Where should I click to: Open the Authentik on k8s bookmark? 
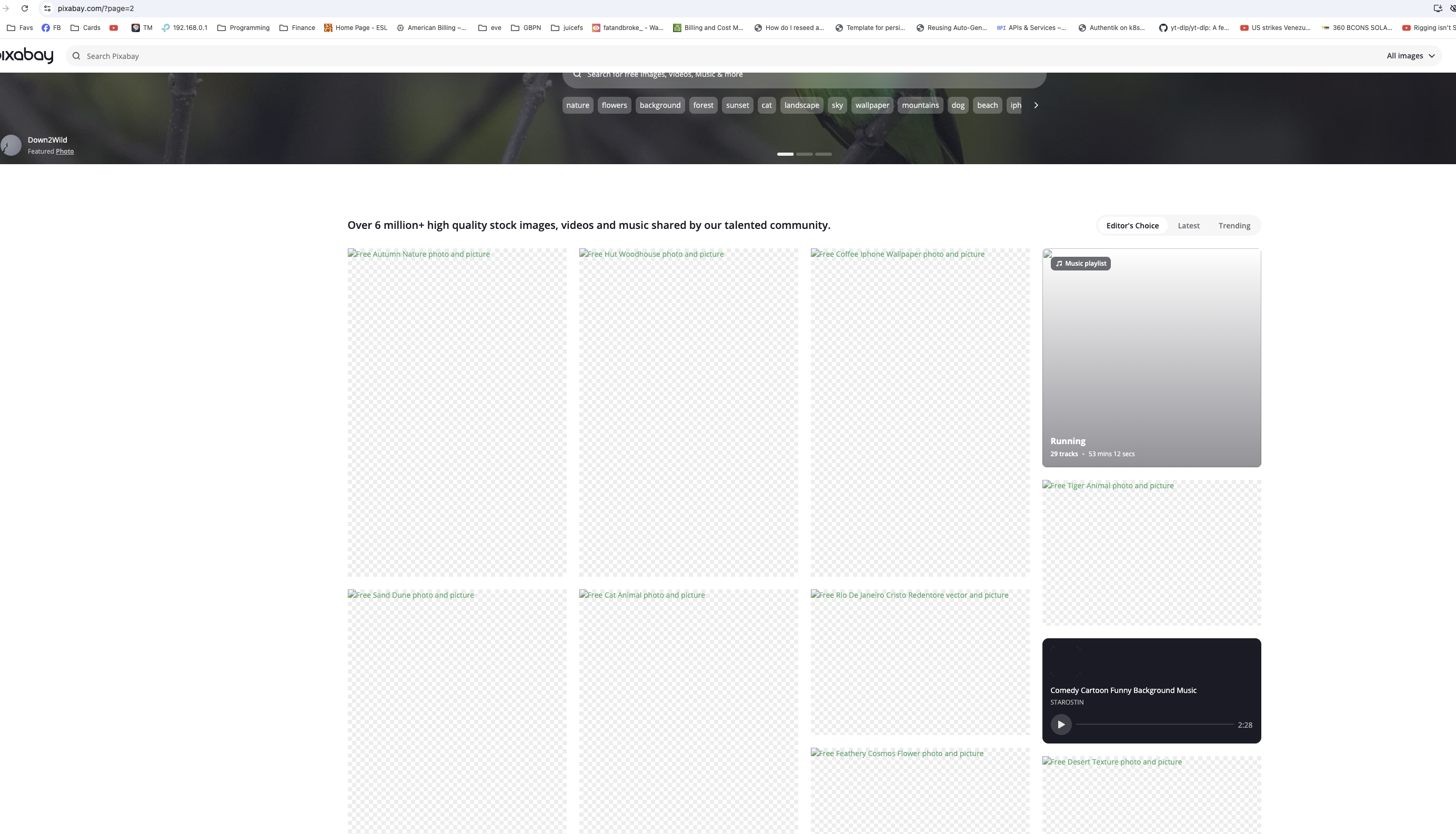tap(1112, 27)
